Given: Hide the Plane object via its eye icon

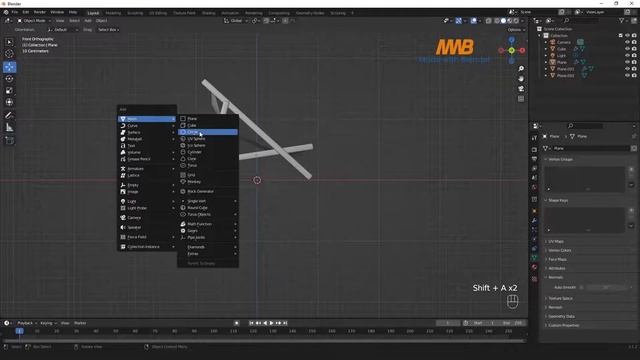Looking at the screenshot, I should [627, 62].
